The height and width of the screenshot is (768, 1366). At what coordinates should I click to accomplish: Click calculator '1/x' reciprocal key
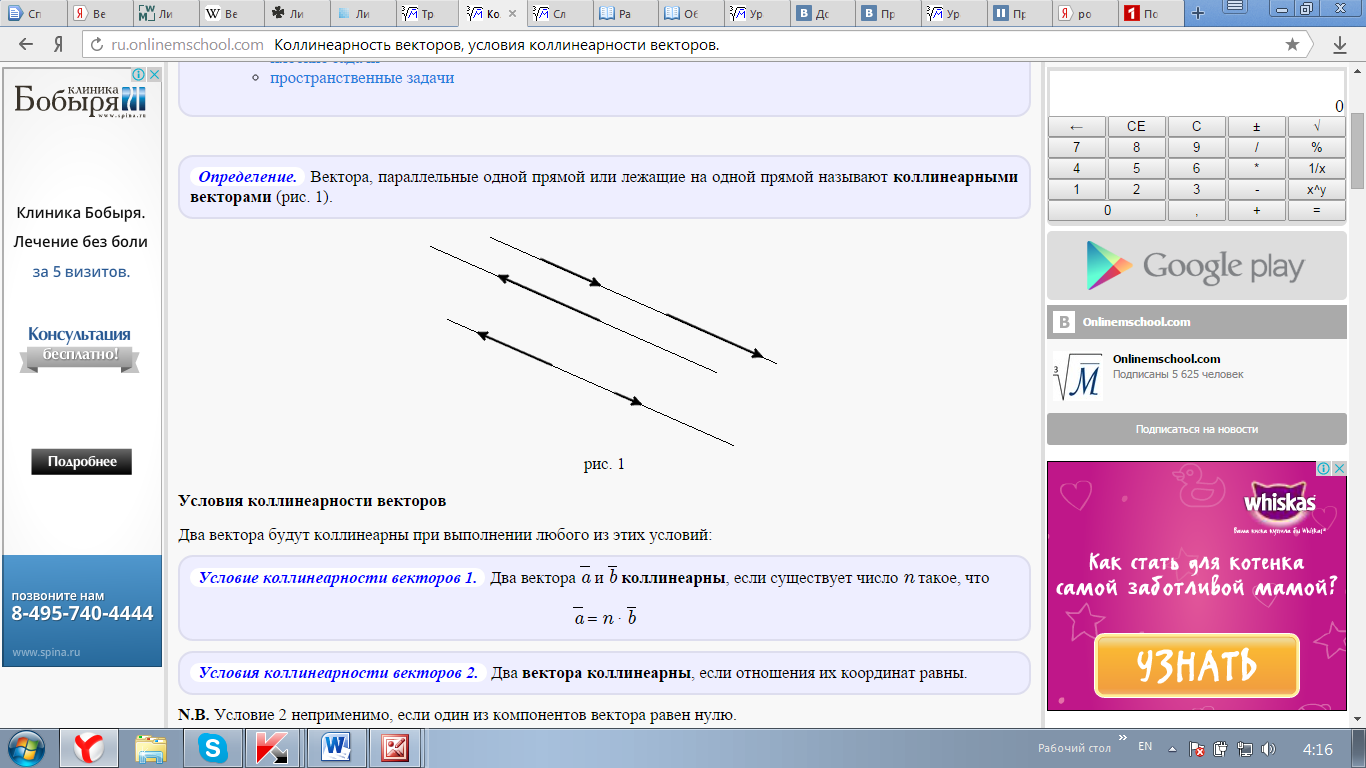coord(1316,169)
